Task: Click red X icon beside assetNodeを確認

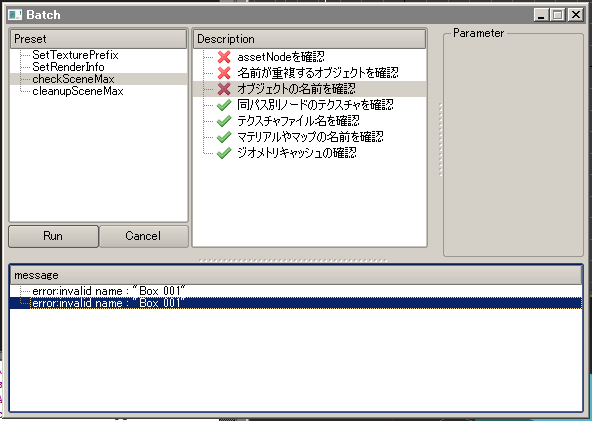Action: [x=224, y=57]
